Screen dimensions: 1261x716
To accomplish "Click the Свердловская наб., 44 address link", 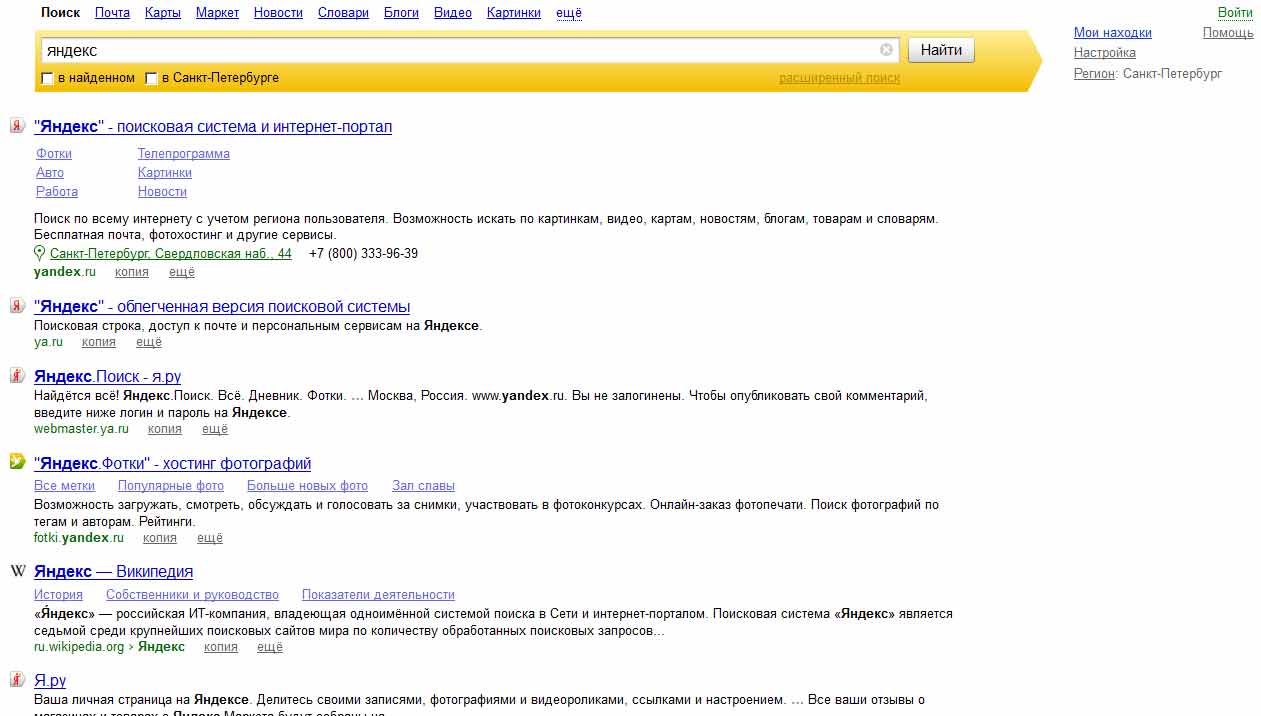I will click(x=171, y=254).
